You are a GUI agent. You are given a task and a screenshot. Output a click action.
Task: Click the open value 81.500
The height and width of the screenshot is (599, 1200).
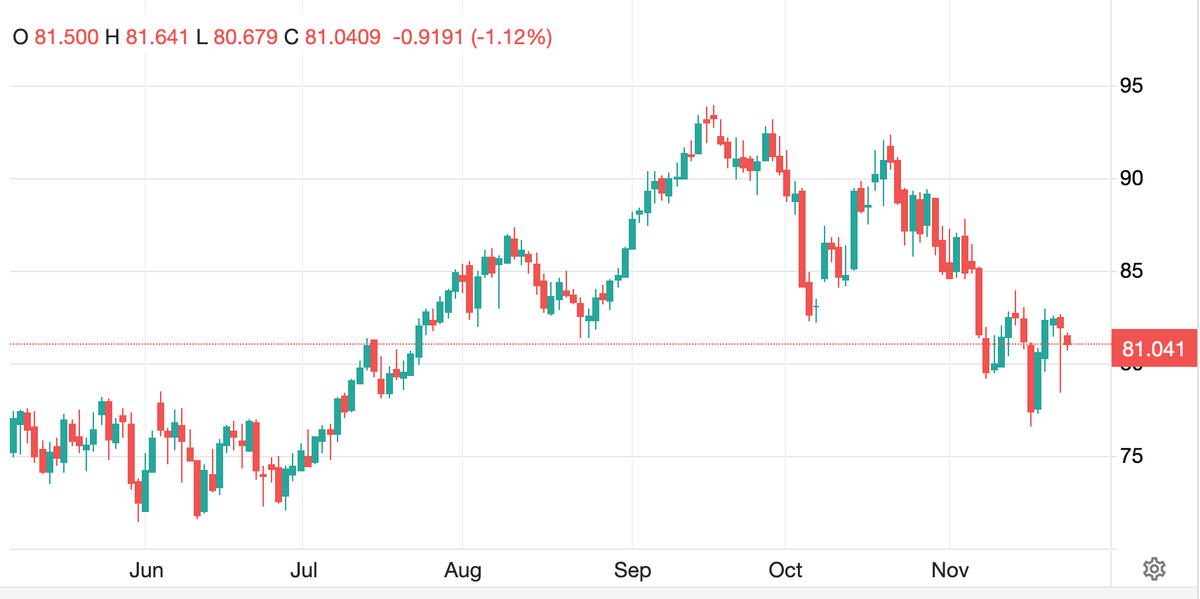coord(66,37)
